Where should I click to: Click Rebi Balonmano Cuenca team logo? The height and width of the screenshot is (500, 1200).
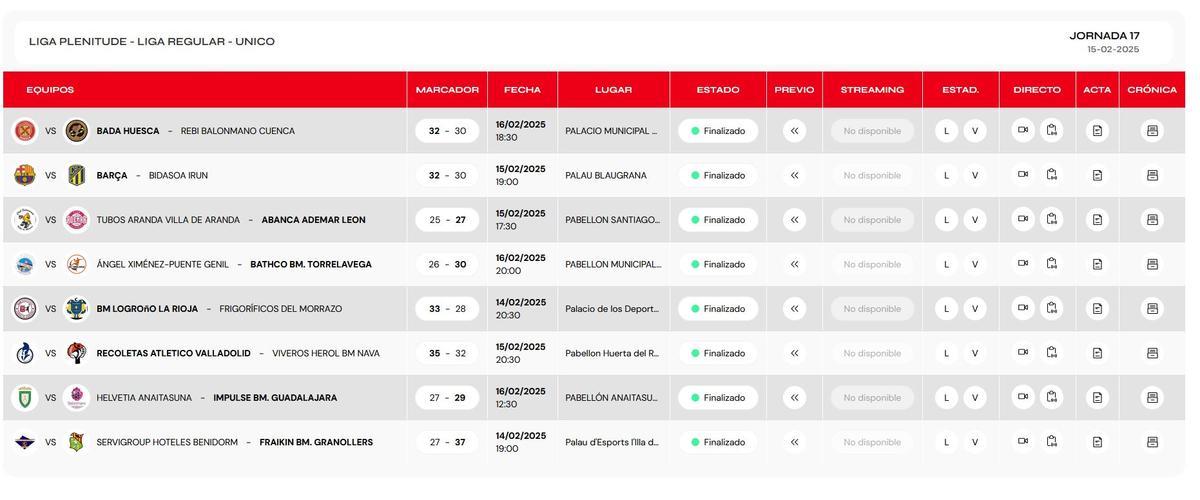[76, 131]
